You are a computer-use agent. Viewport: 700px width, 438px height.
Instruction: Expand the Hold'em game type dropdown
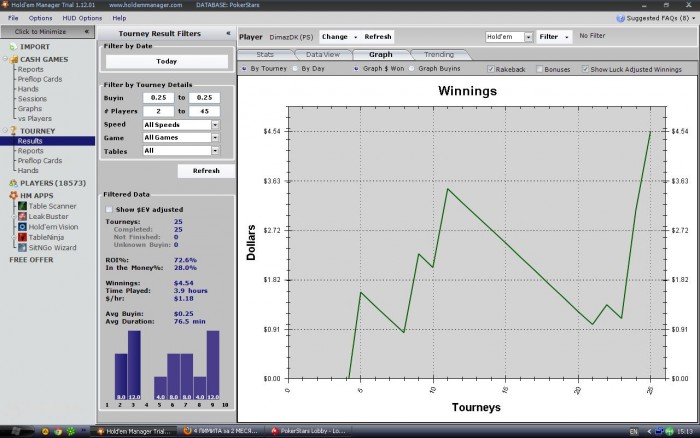tap(509, 37)
